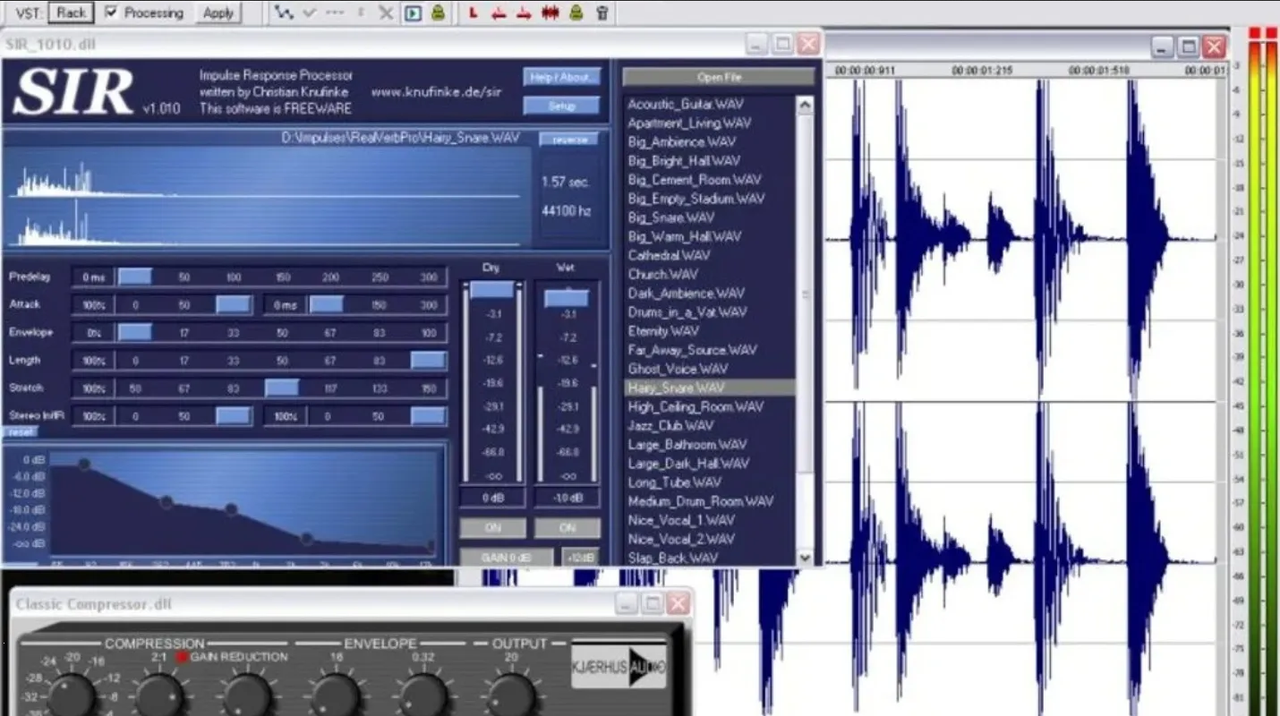Click the VST Rack button
The height and width of the screenshot is (716, 1280).
pyautogui.click(x=70, y=13)
